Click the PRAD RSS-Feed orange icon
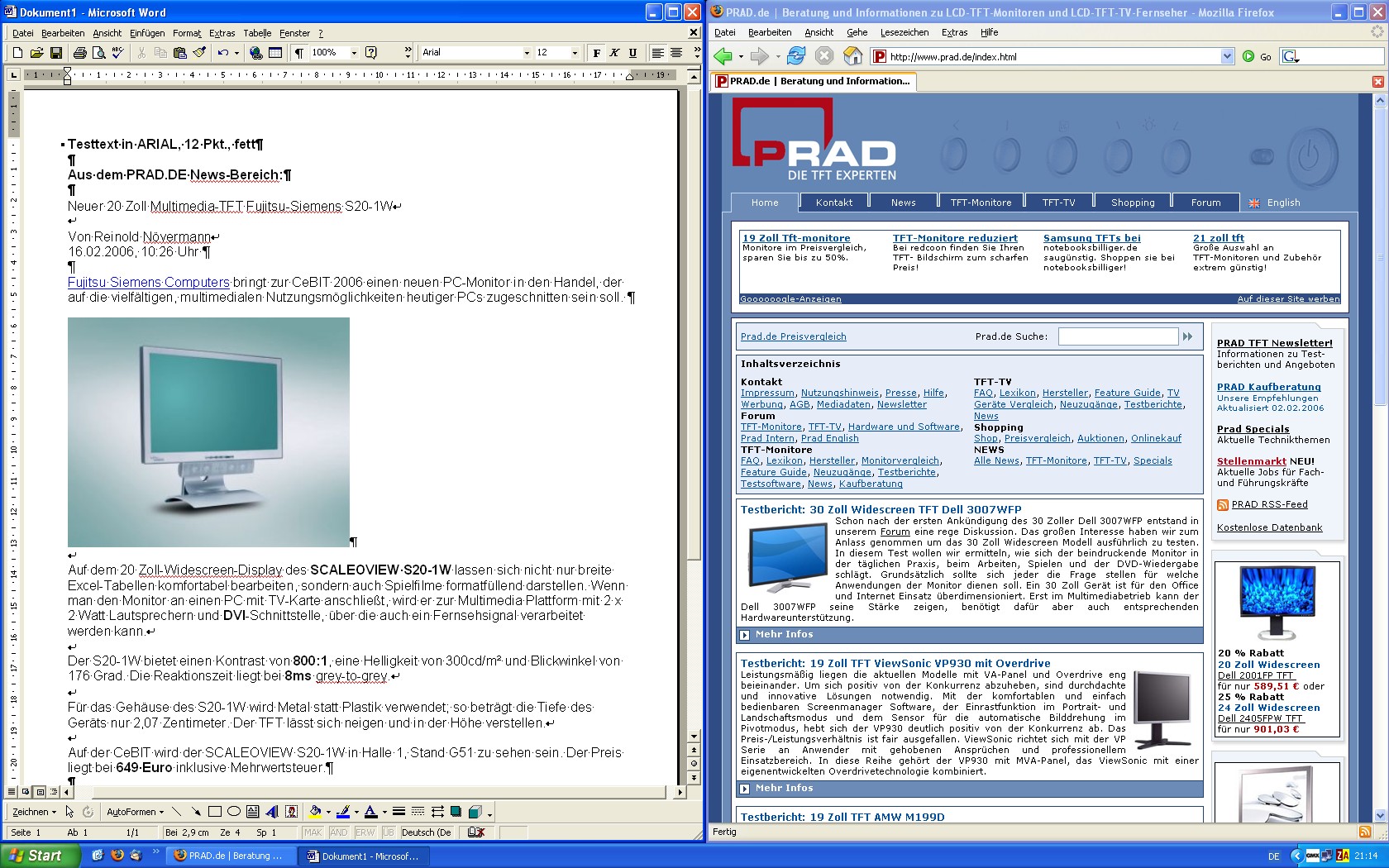Screen dimensions: 1389x868 [x=1223, y=505]
